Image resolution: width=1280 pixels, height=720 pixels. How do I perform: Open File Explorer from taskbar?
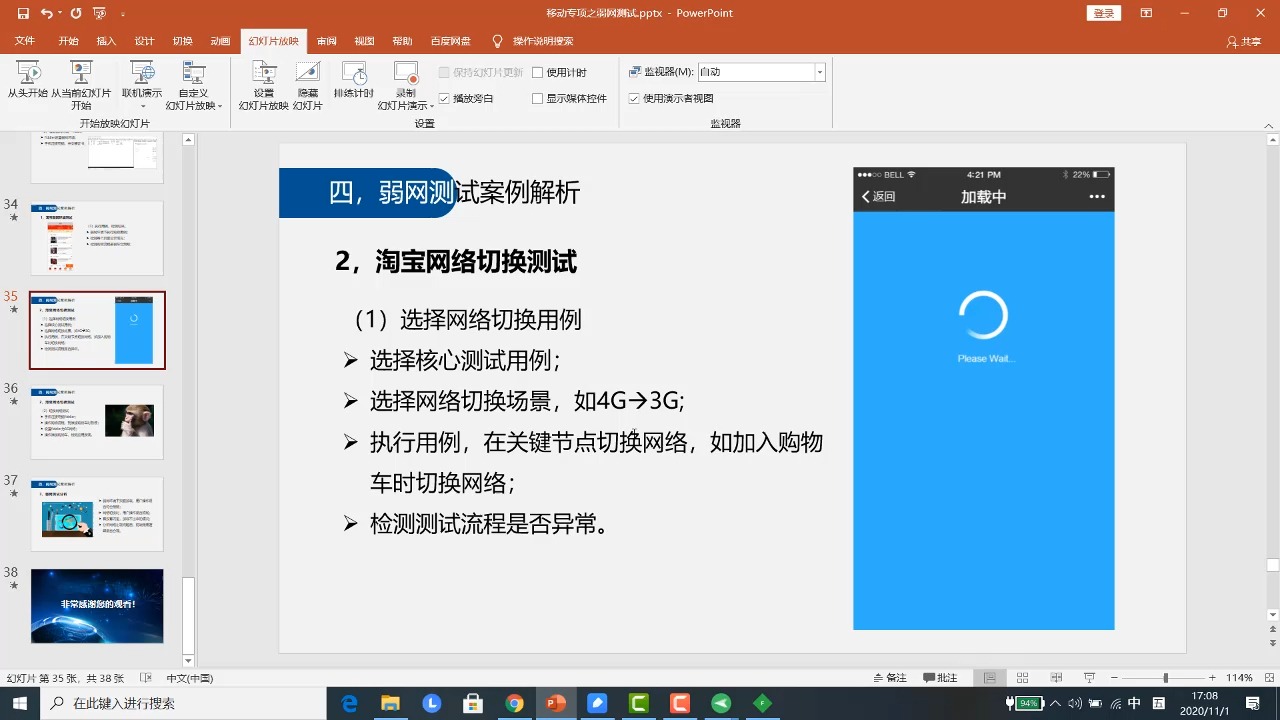(391, 704)
